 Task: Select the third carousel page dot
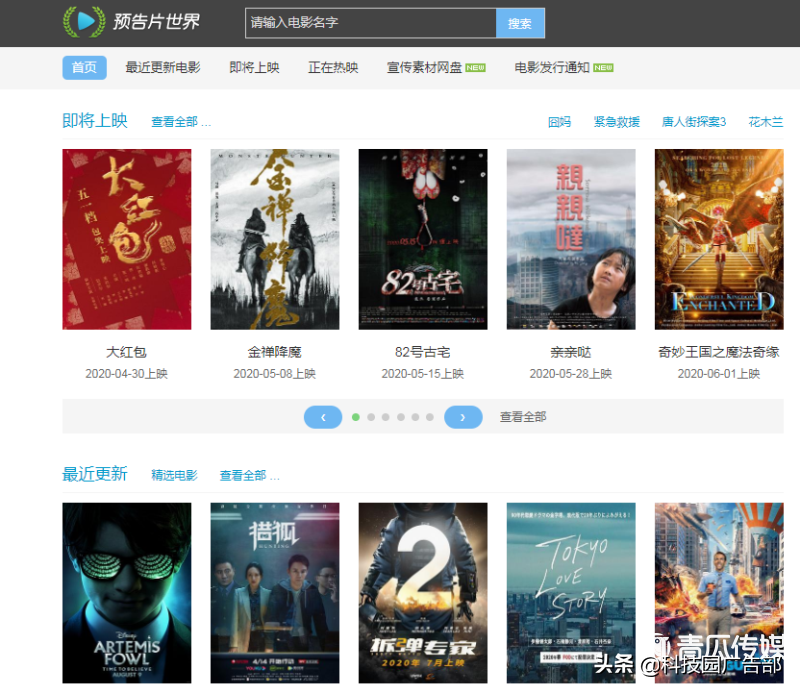coord(386,417)
